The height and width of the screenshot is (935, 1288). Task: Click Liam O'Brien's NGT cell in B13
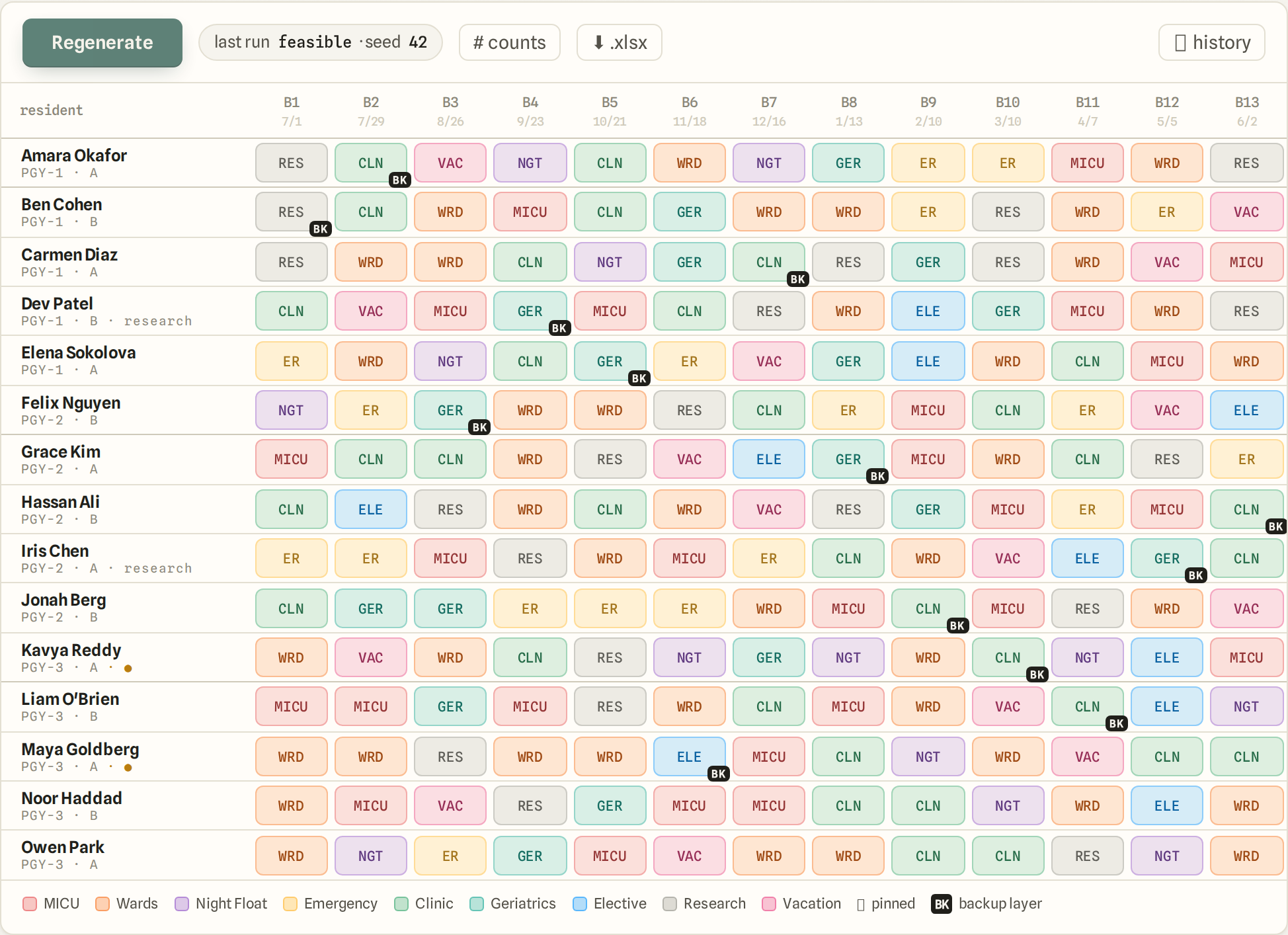[1247, 706]
